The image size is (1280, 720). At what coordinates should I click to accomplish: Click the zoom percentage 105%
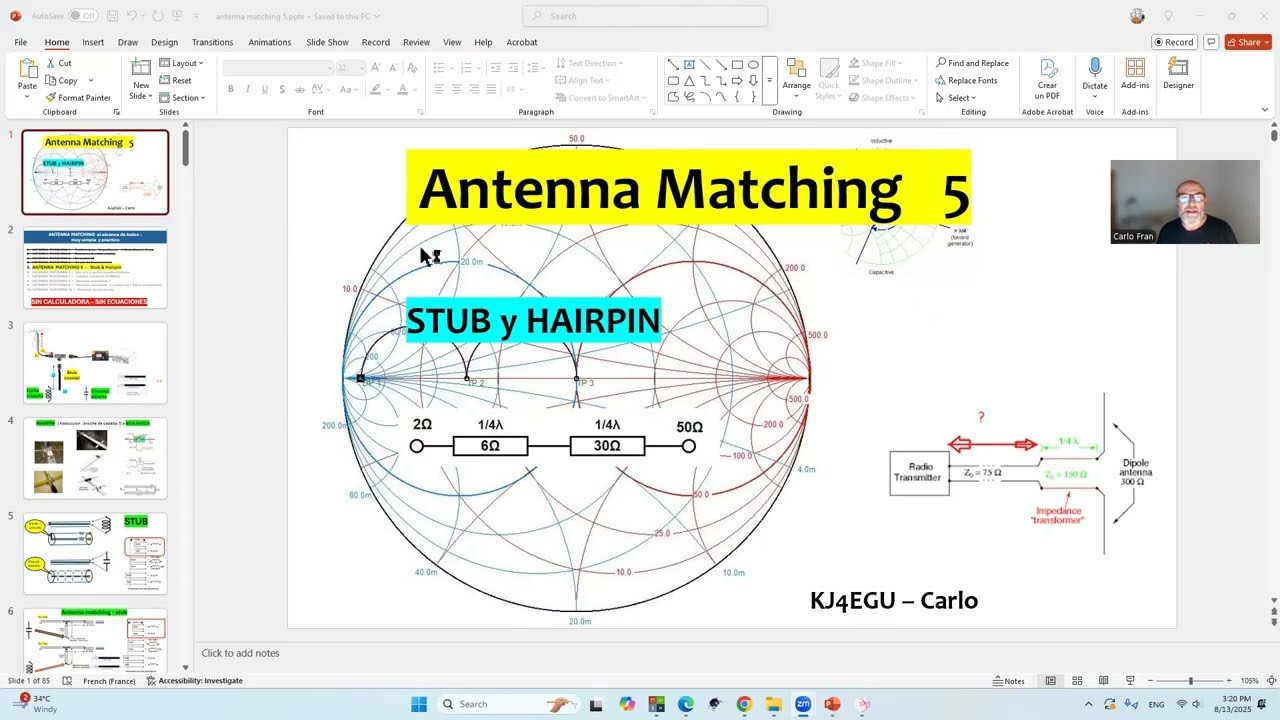[1249, 681]
